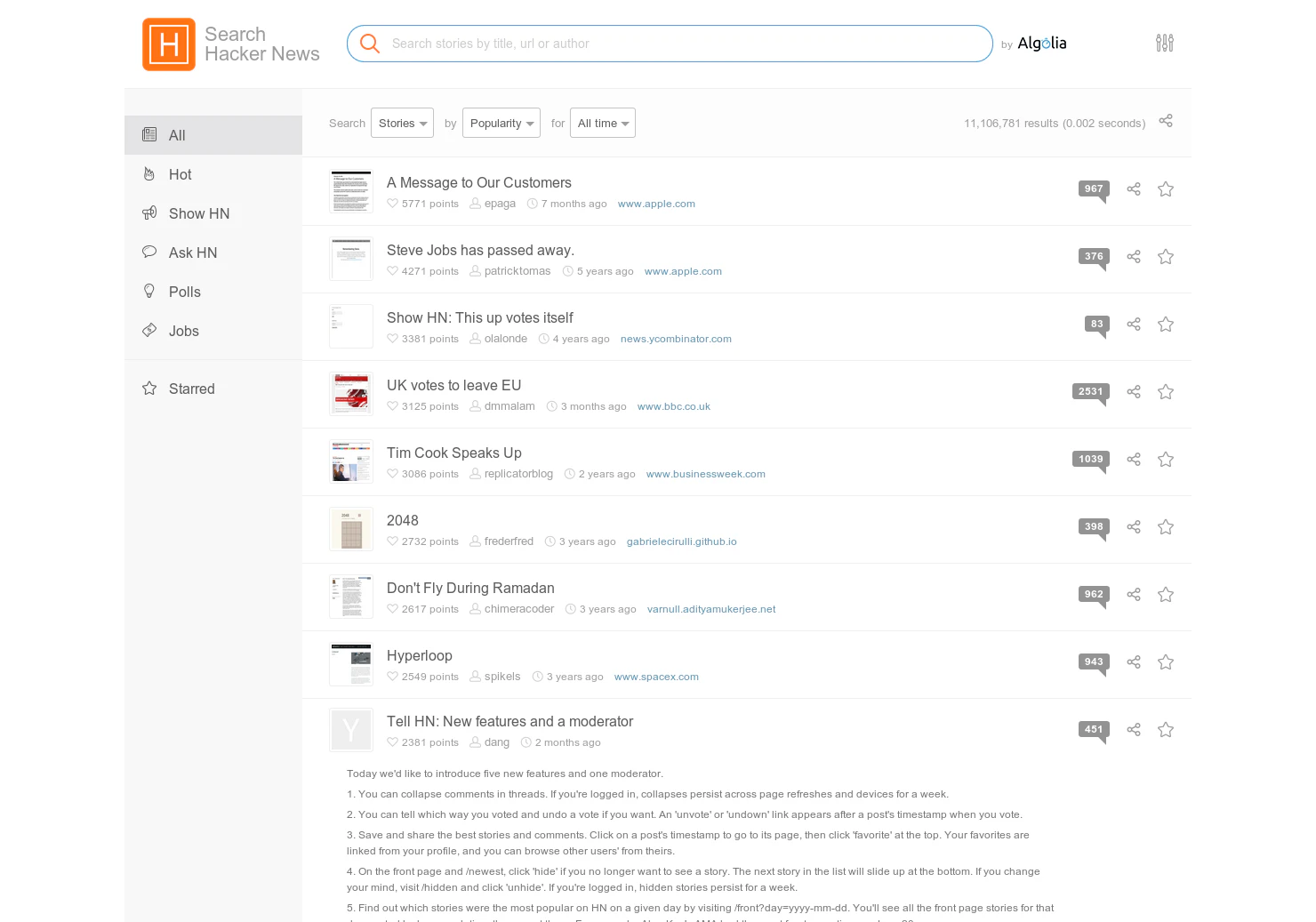The height and width of the screenshot is (922, 1316).
Task: Star 'Steve Jobs has passed away' story
Action: [1166, 257]
